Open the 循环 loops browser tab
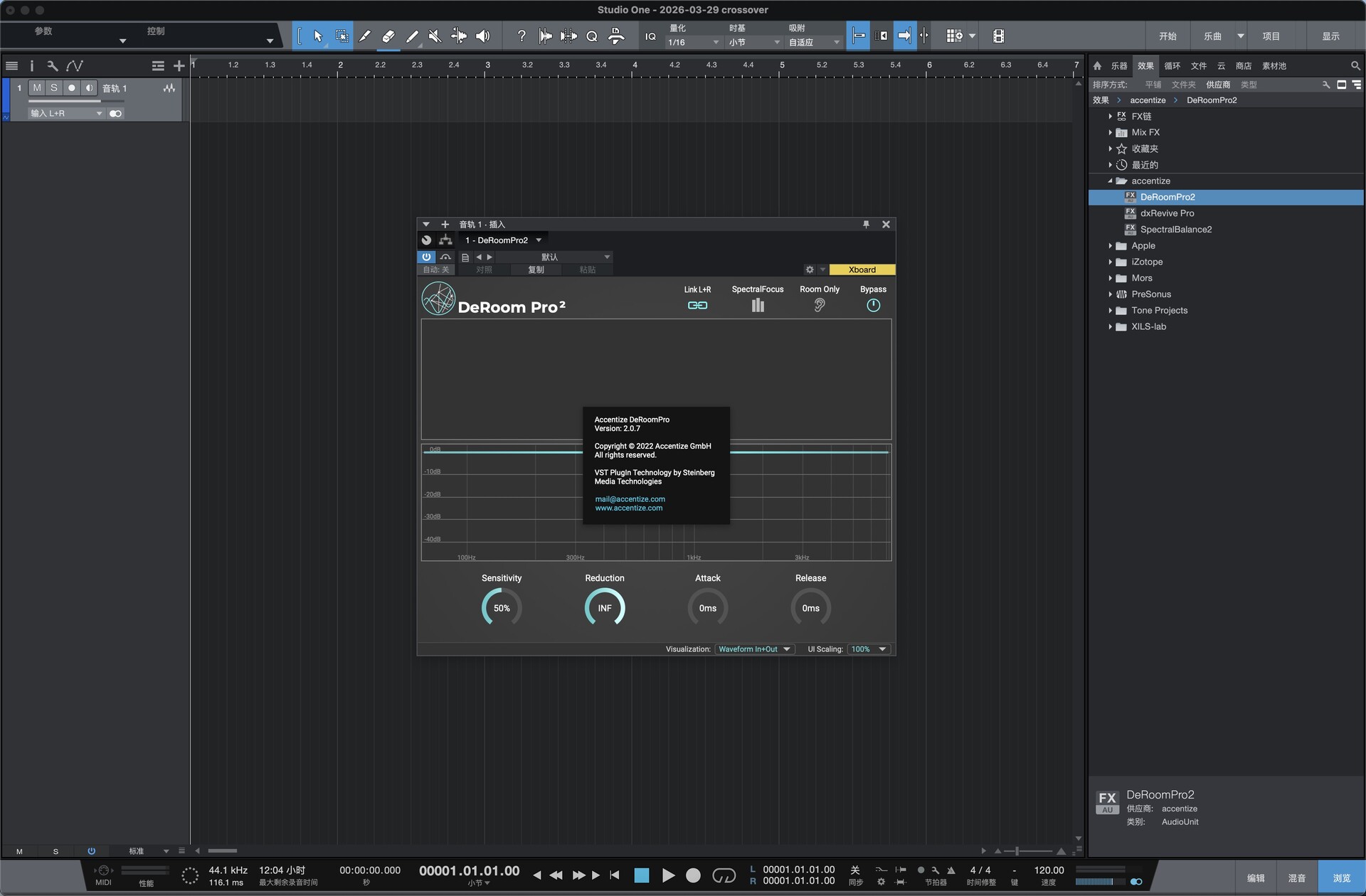Viewport: 1366px width, 896px height. [x=1172, y=66]
